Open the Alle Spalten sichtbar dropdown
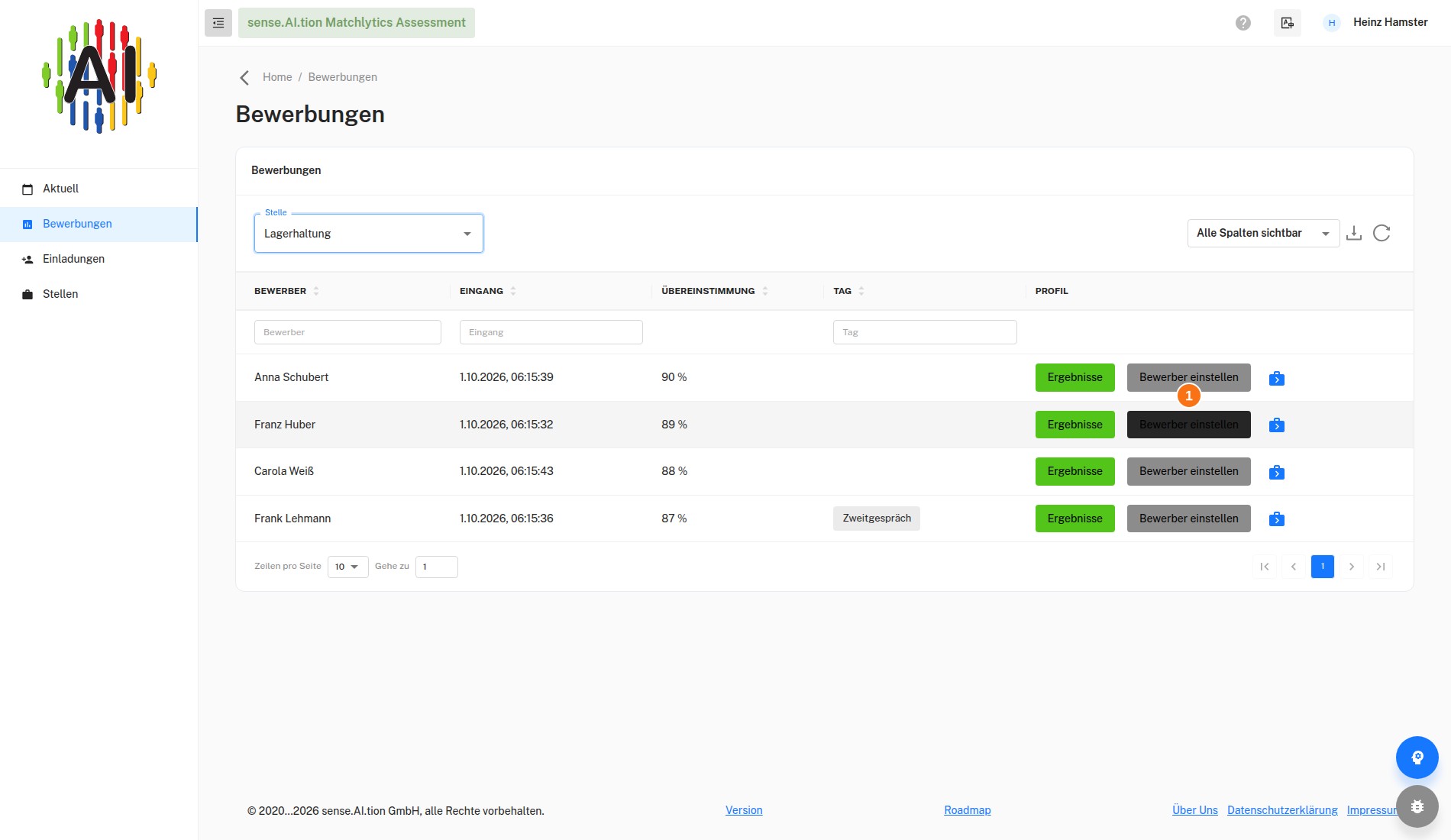 point(1263,233)
